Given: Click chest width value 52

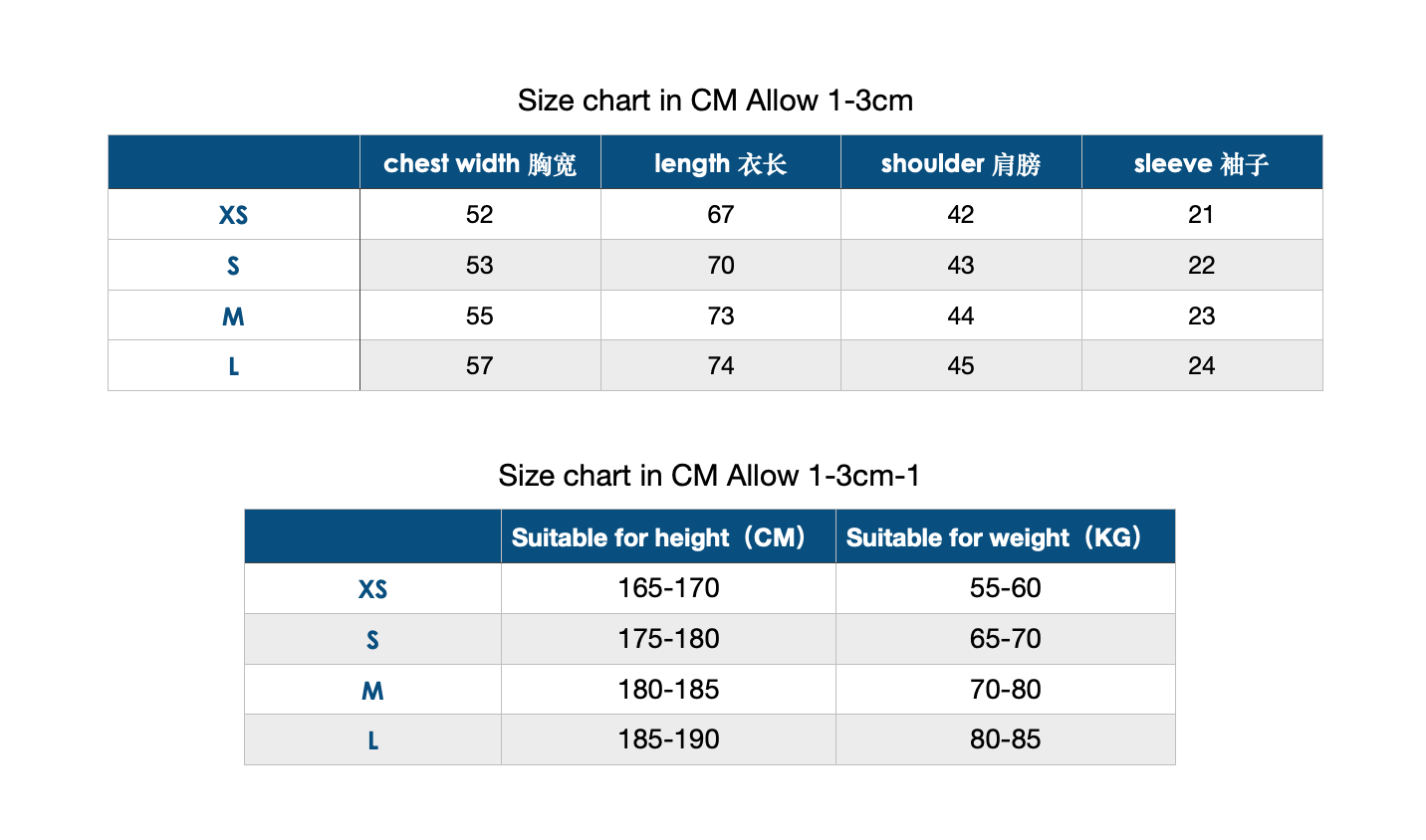Looking at the screenshot, I should click(480, 215).
